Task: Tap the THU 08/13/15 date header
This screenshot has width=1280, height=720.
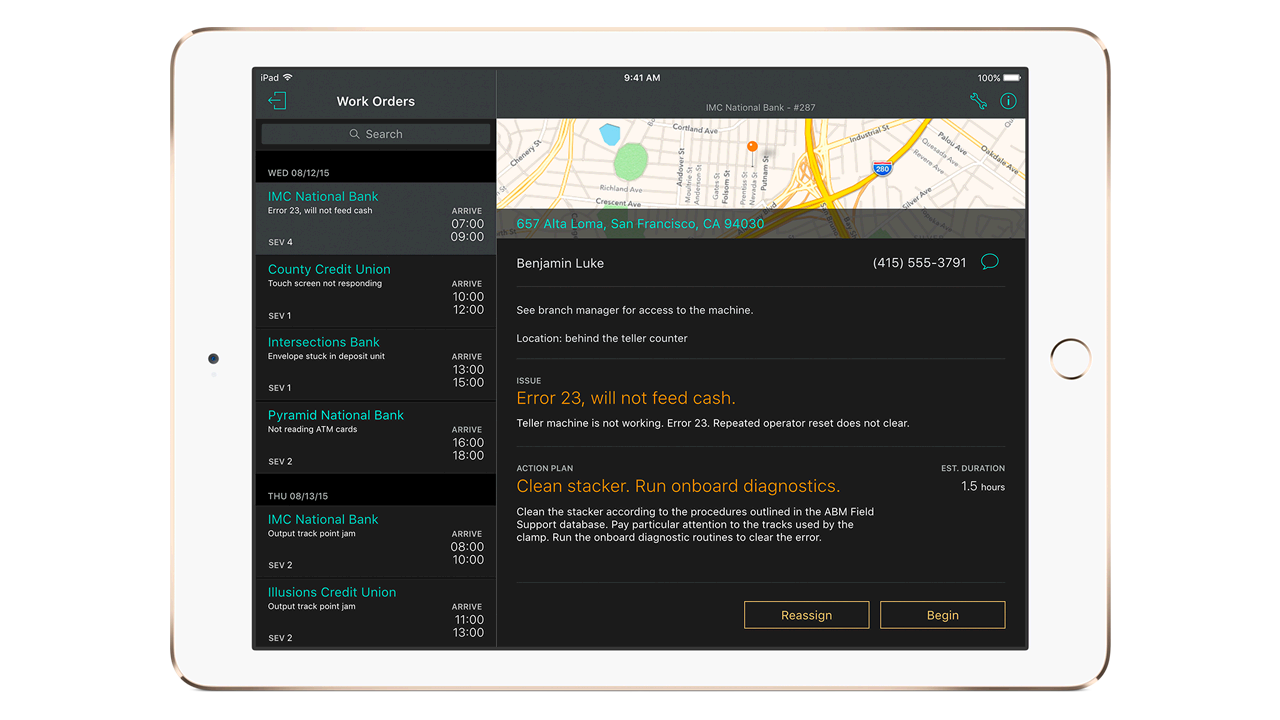Action: coord(298,496)
